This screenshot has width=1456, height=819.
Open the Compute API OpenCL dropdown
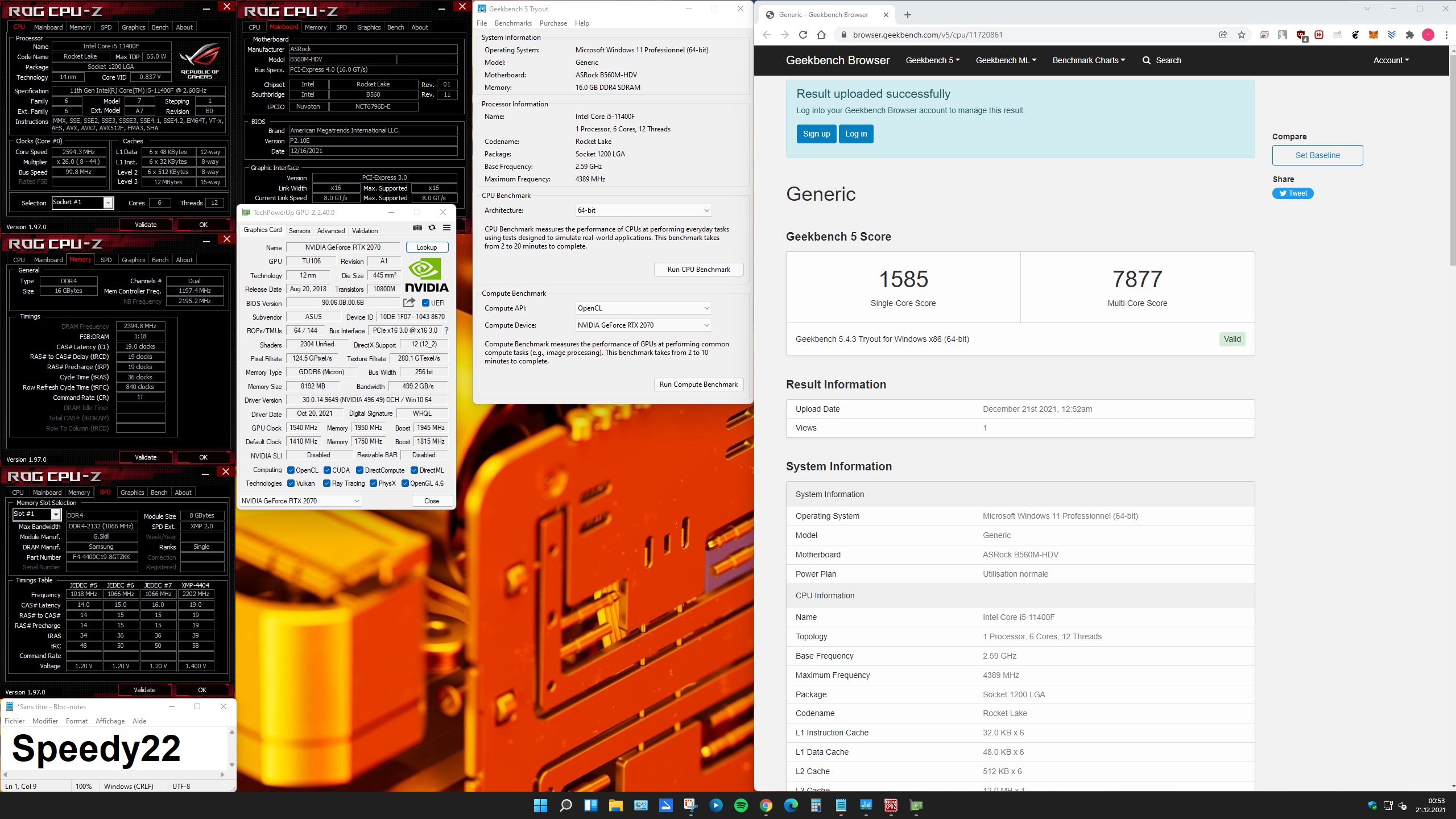point(643,308)
